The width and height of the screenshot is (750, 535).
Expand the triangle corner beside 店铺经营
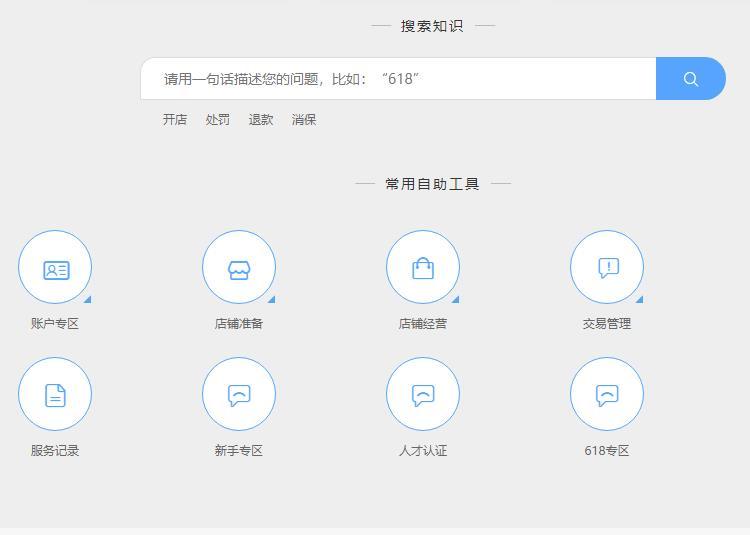tap(456, 300)
